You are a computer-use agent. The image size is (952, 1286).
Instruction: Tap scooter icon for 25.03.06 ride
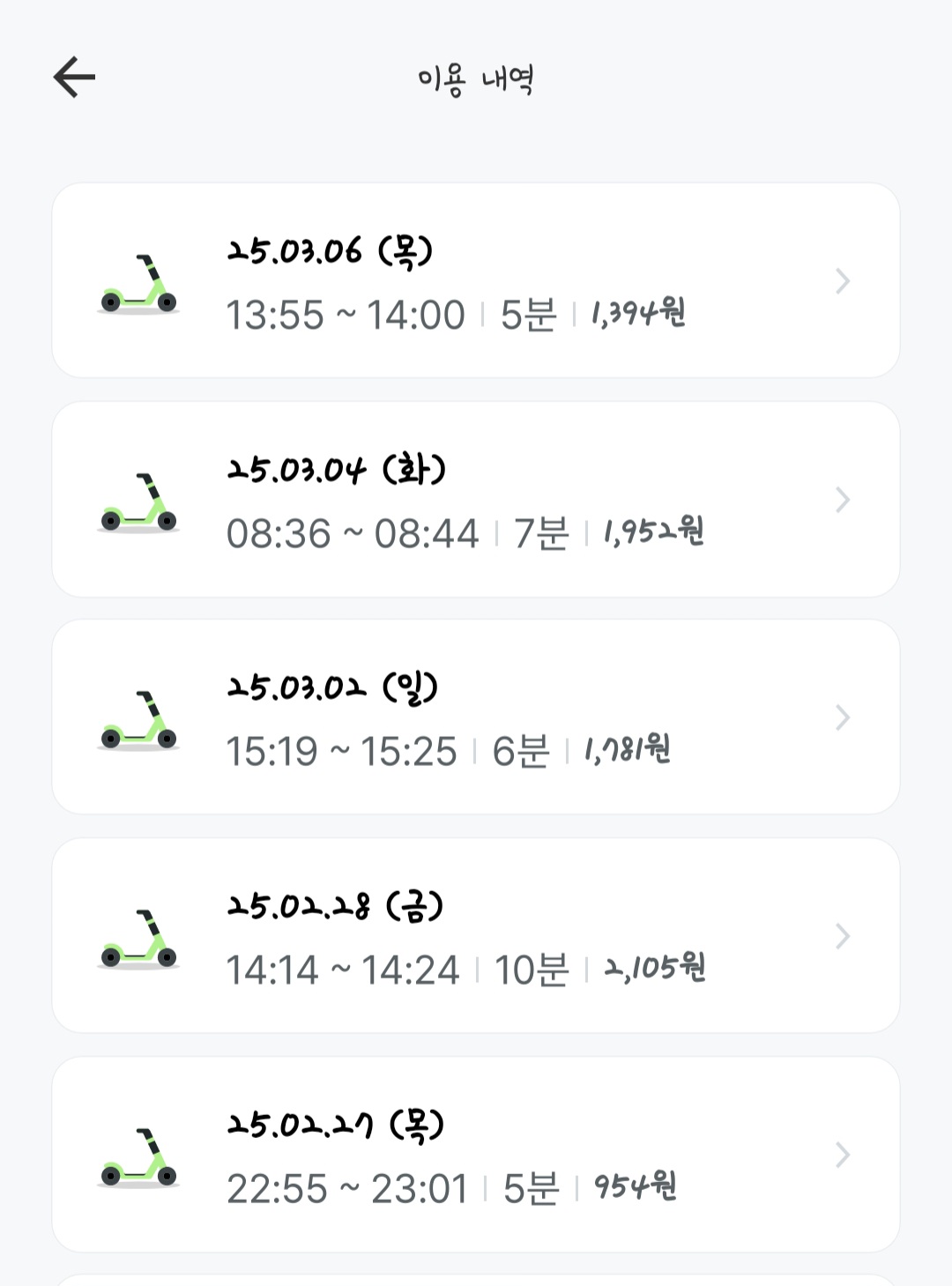[x=138, y=284]
